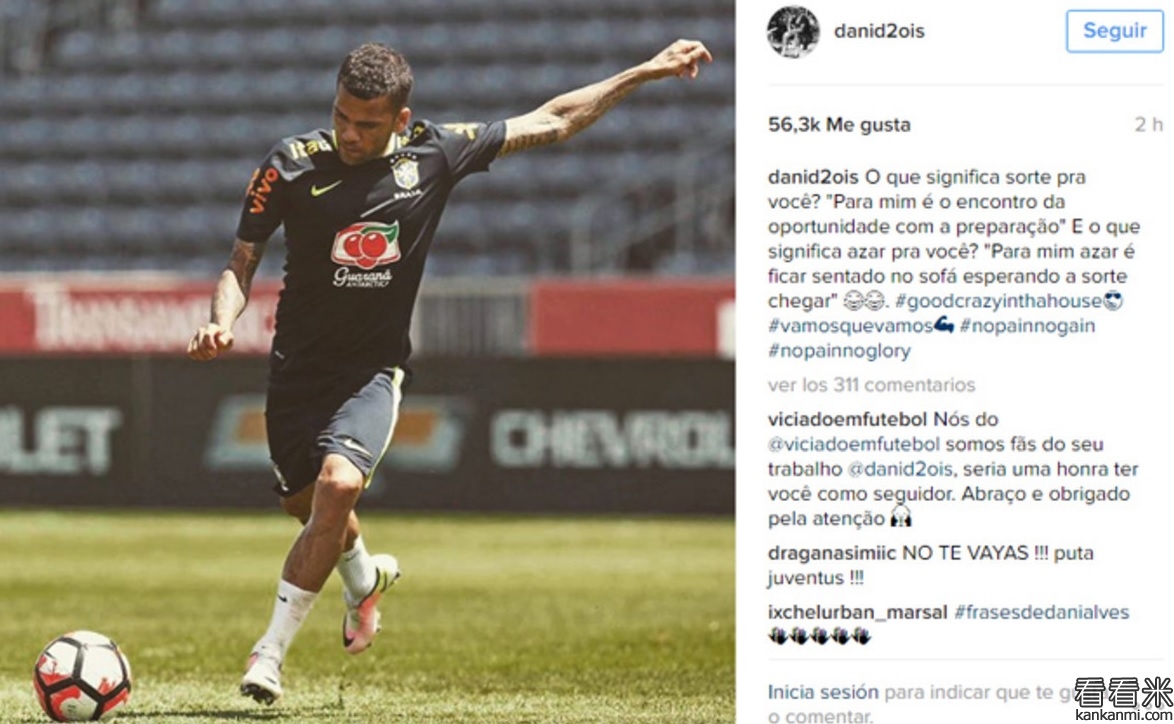Image resolution: width=1174 pixels, height=724 pixels.
Task: Open the @danid2ois mention in the comment
Action: click(900, 469)
